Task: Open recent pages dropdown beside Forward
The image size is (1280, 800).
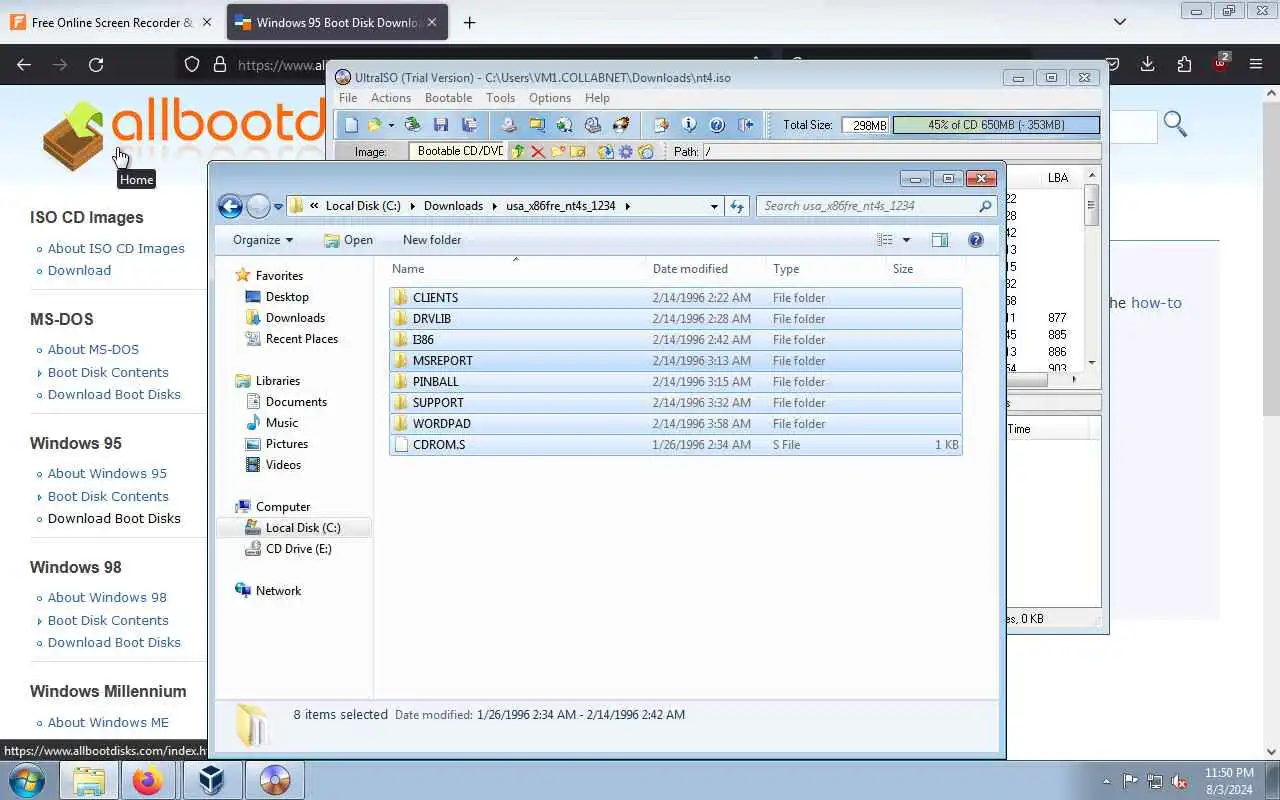Action: pyautogui.click(x=278, y=206)
